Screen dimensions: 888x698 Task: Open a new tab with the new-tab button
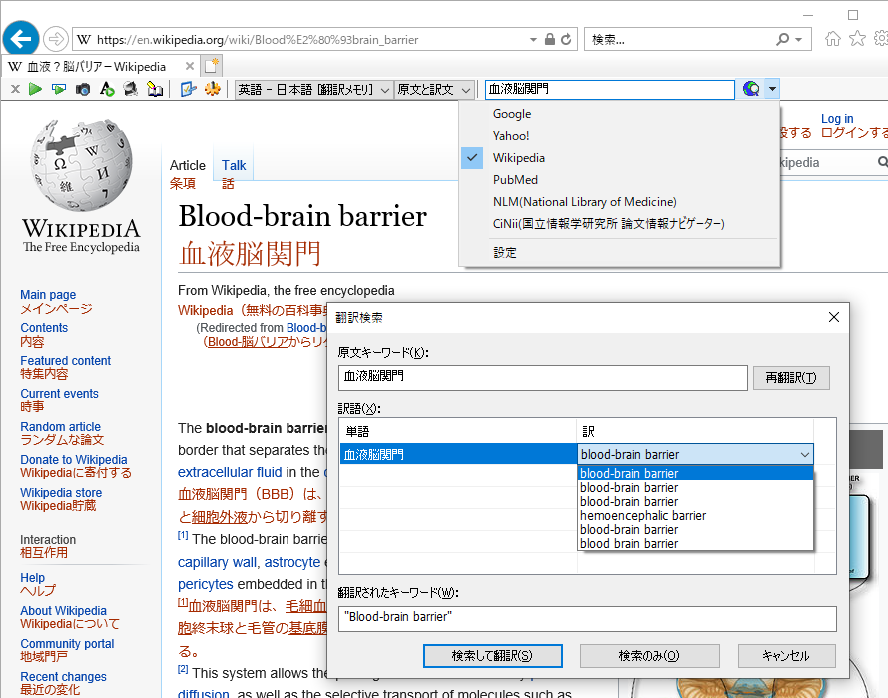(x=211, y=66)
